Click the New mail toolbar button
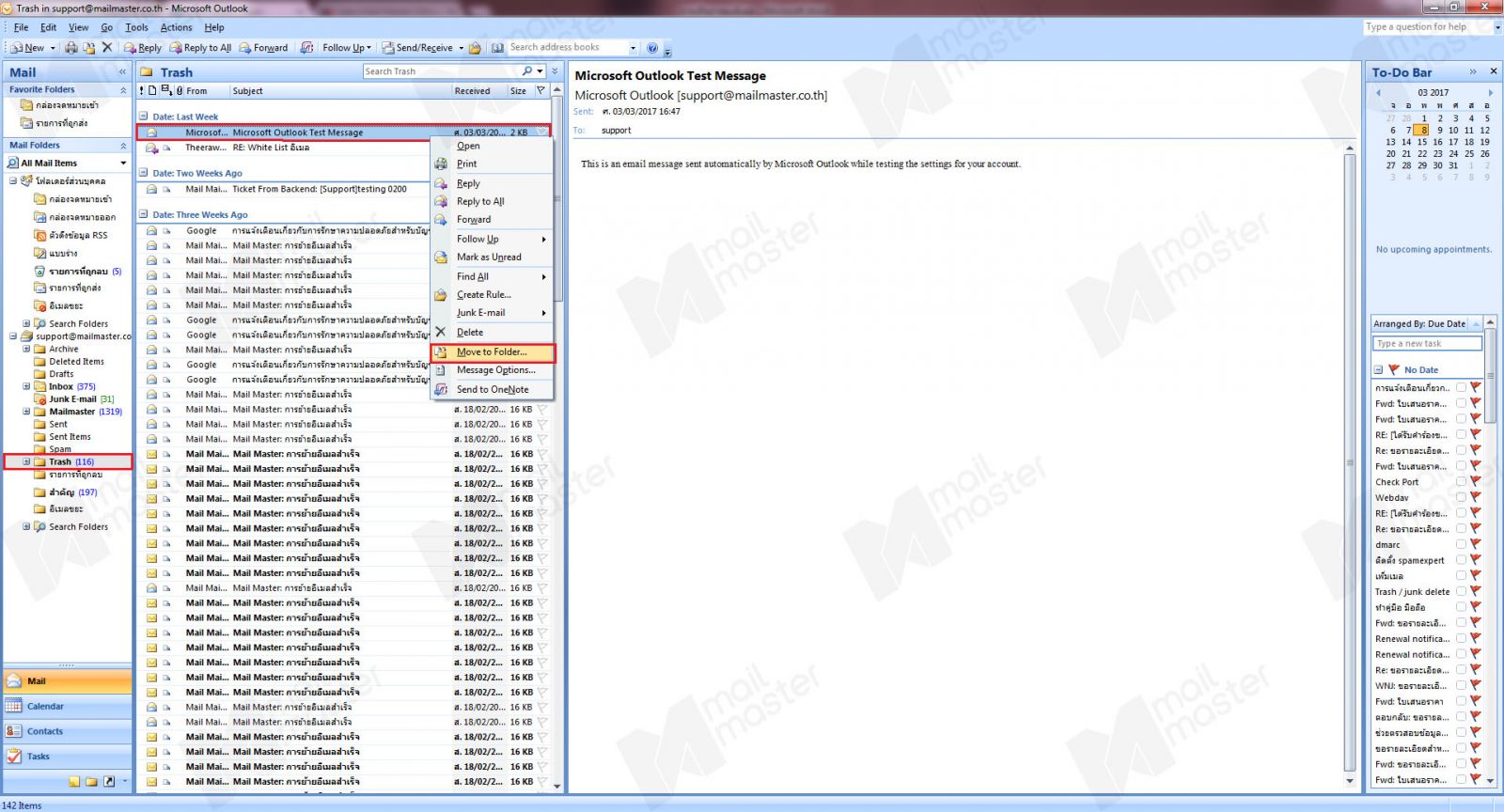 tap(29, 47)
